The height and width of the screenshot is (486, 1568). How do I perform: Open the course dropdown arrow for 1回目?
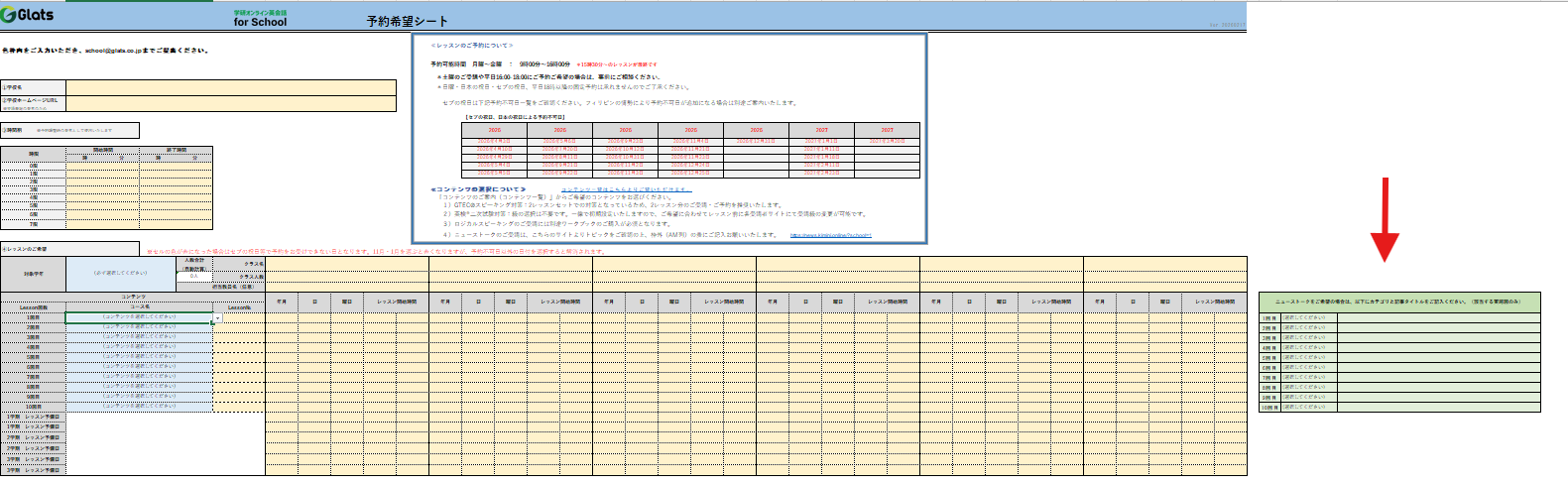pos(218,317)
